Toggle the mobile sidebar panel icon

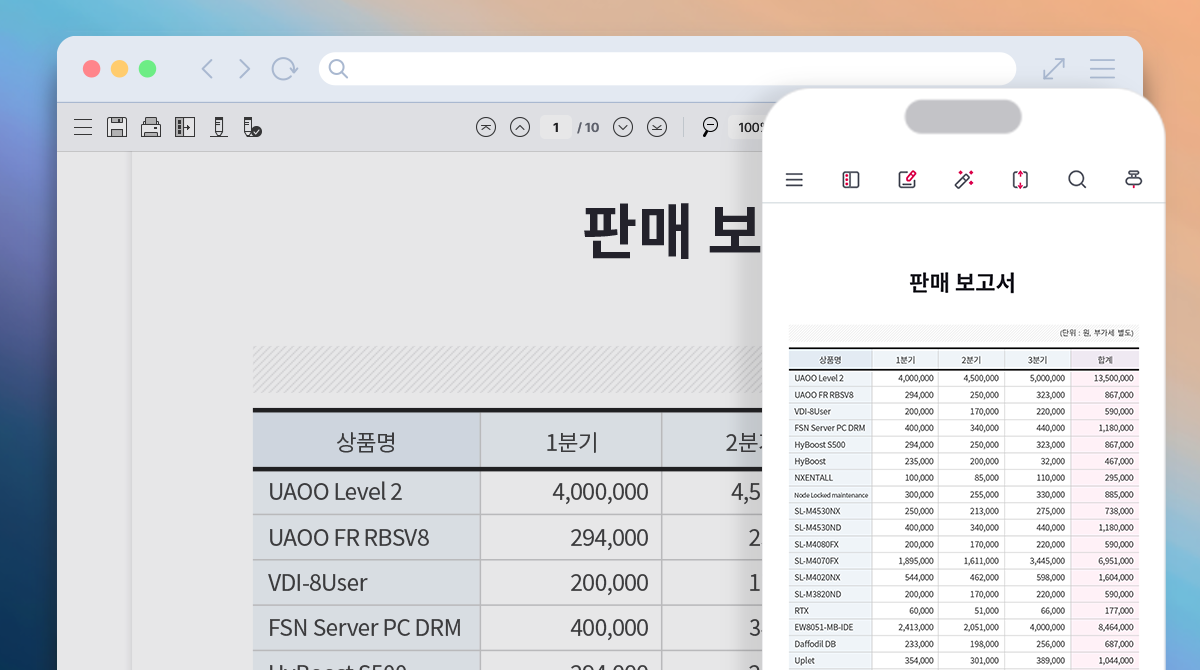(851, 180)
